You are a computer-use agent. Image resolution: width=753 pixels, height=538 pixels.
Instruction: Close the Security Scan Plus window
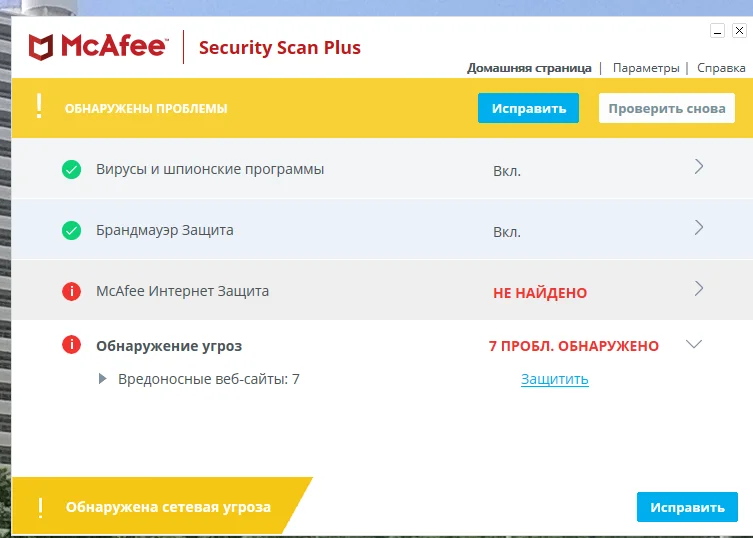coord(737,31)
